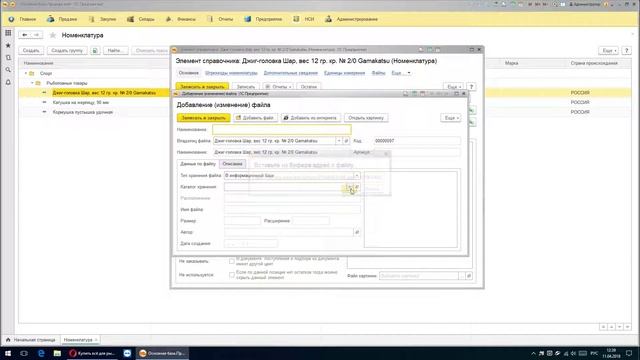Open the sections grid icon in the sidebar
The width and height of the screenshot is (640, 360).
pos(8,33)
